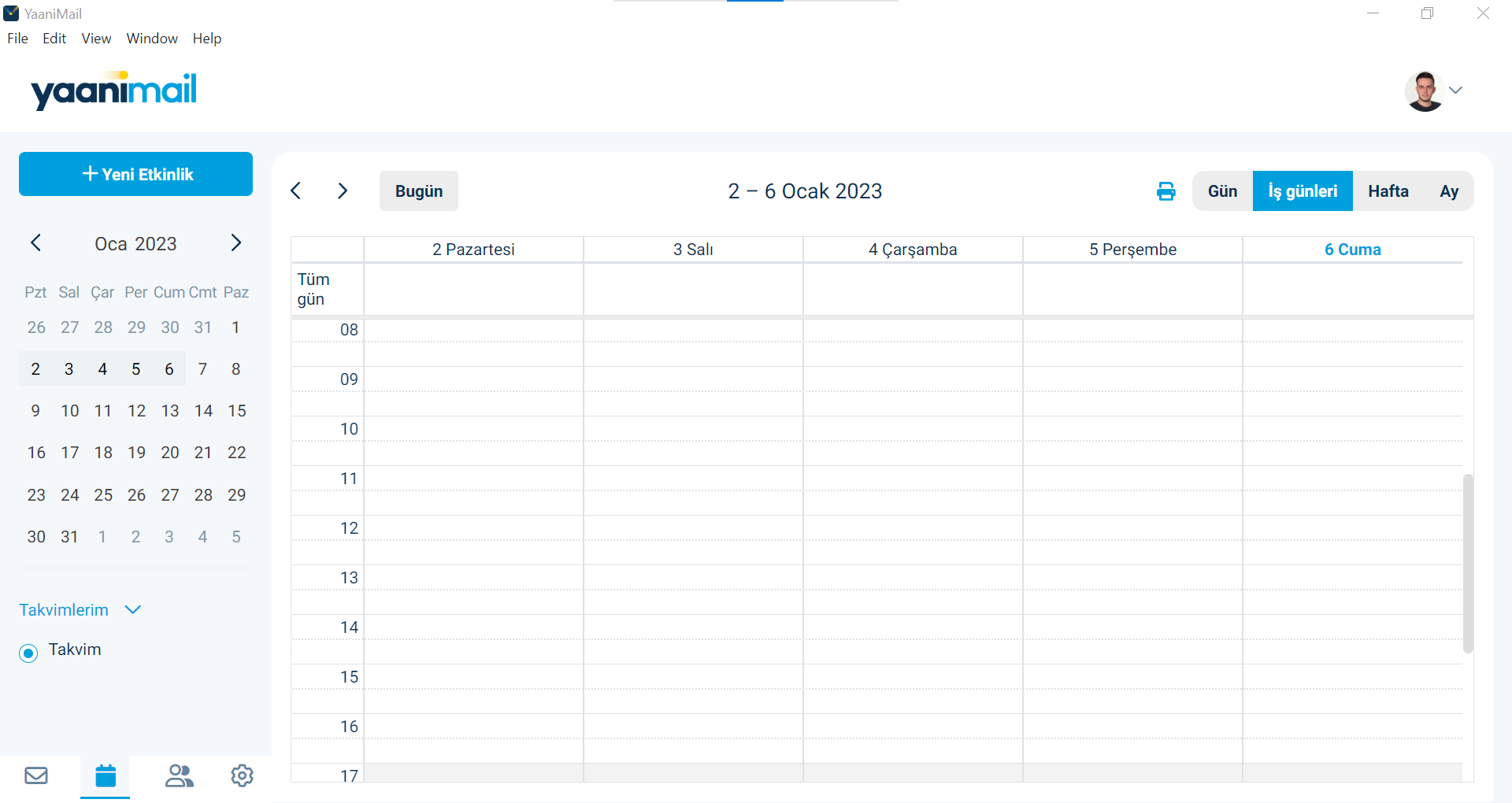Print the calendar with printer icon
Screen dimensions: 1512x803
(x=1166, y=191)
